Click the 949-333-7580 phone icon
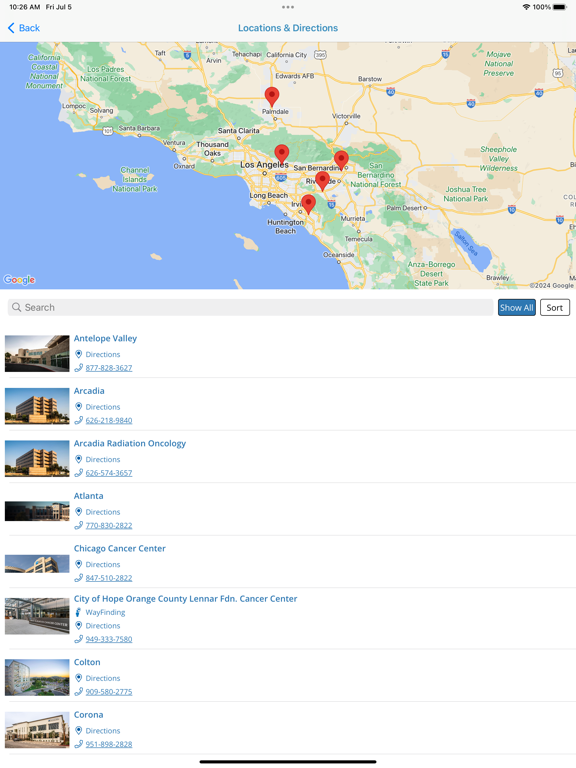576x768 pixels. coord(78,639)
